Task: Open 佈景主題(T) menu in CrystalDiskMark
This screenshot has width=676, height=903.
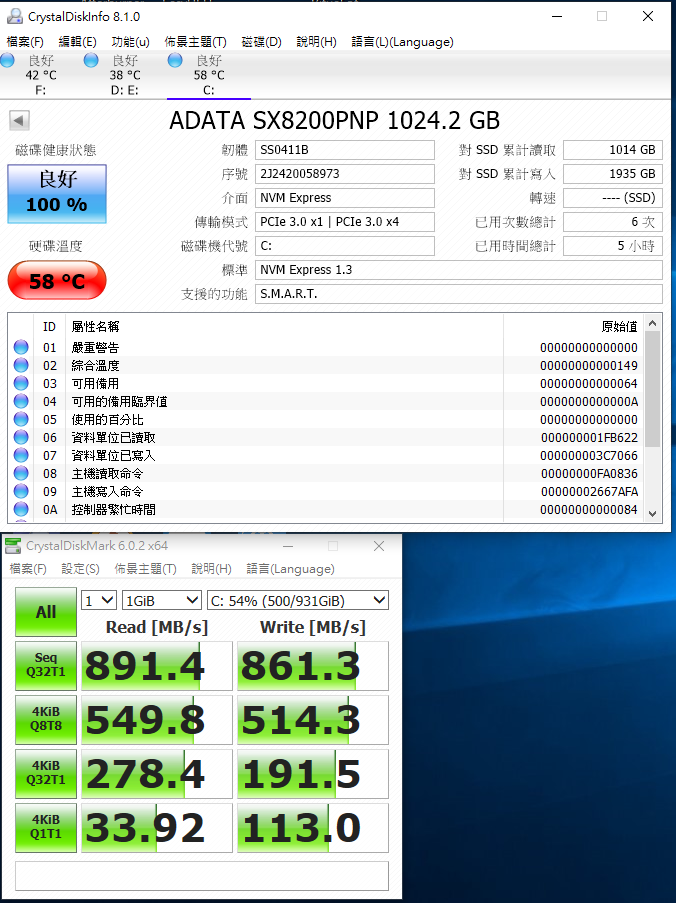Action: tap(146, 569)
